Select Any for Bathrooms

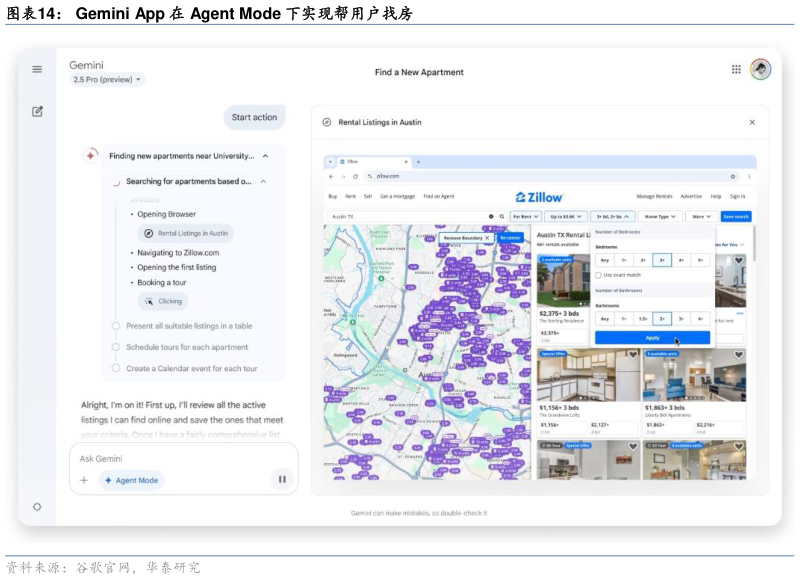(605, 319)
